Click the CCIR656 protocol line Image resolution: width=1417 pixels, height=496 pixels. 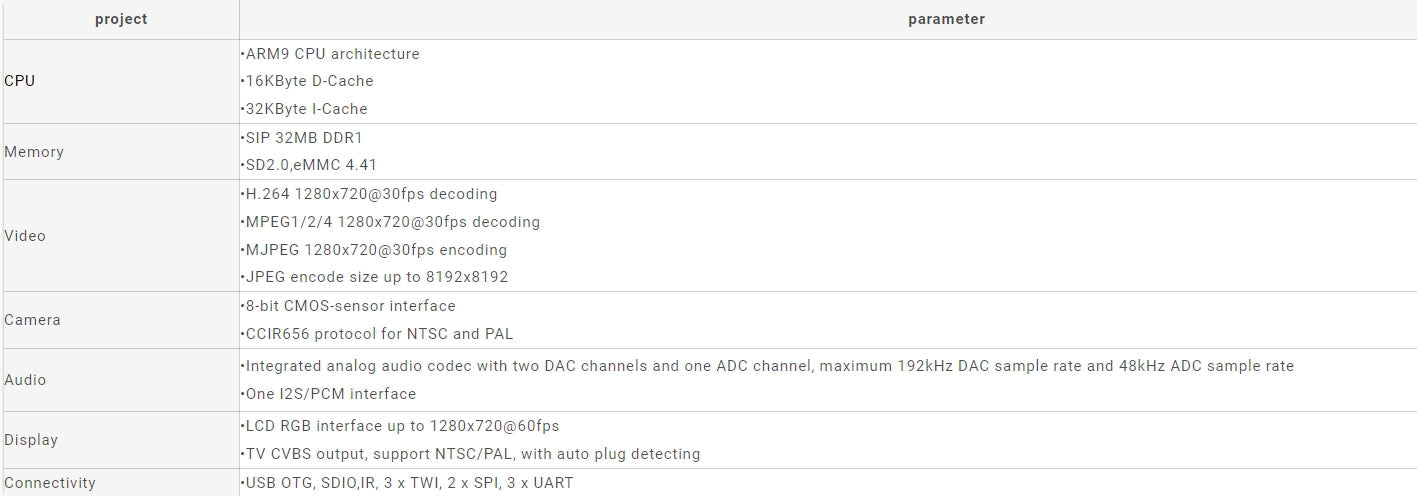[x=378, y=334]
